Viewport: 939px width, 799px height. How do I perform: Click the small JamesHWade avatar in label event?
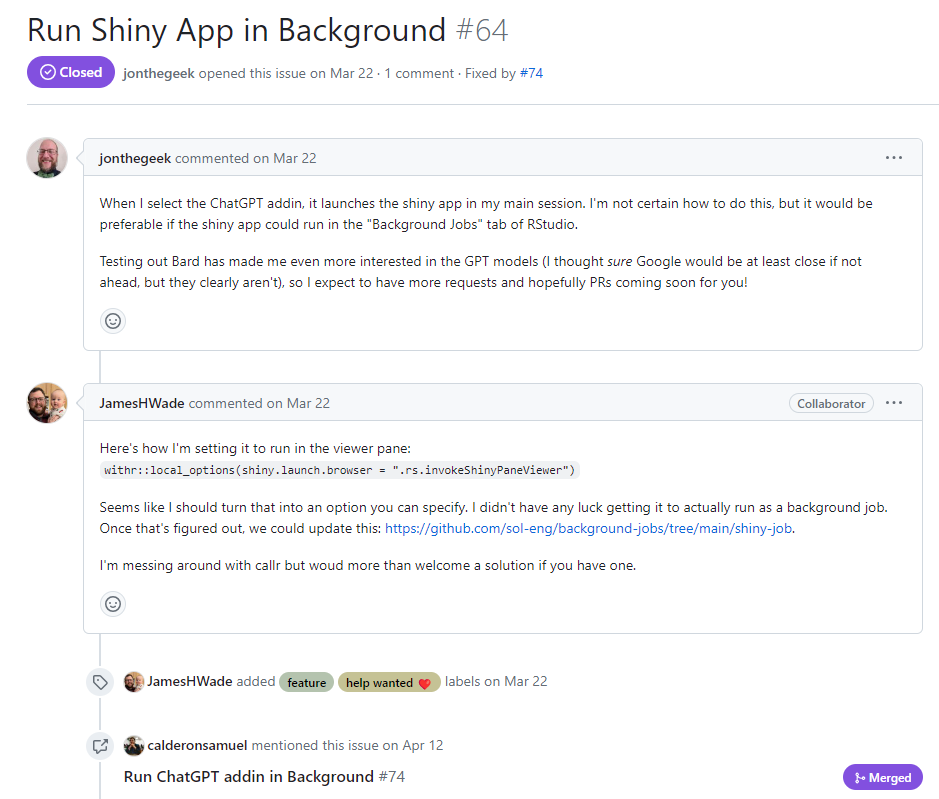134,682
